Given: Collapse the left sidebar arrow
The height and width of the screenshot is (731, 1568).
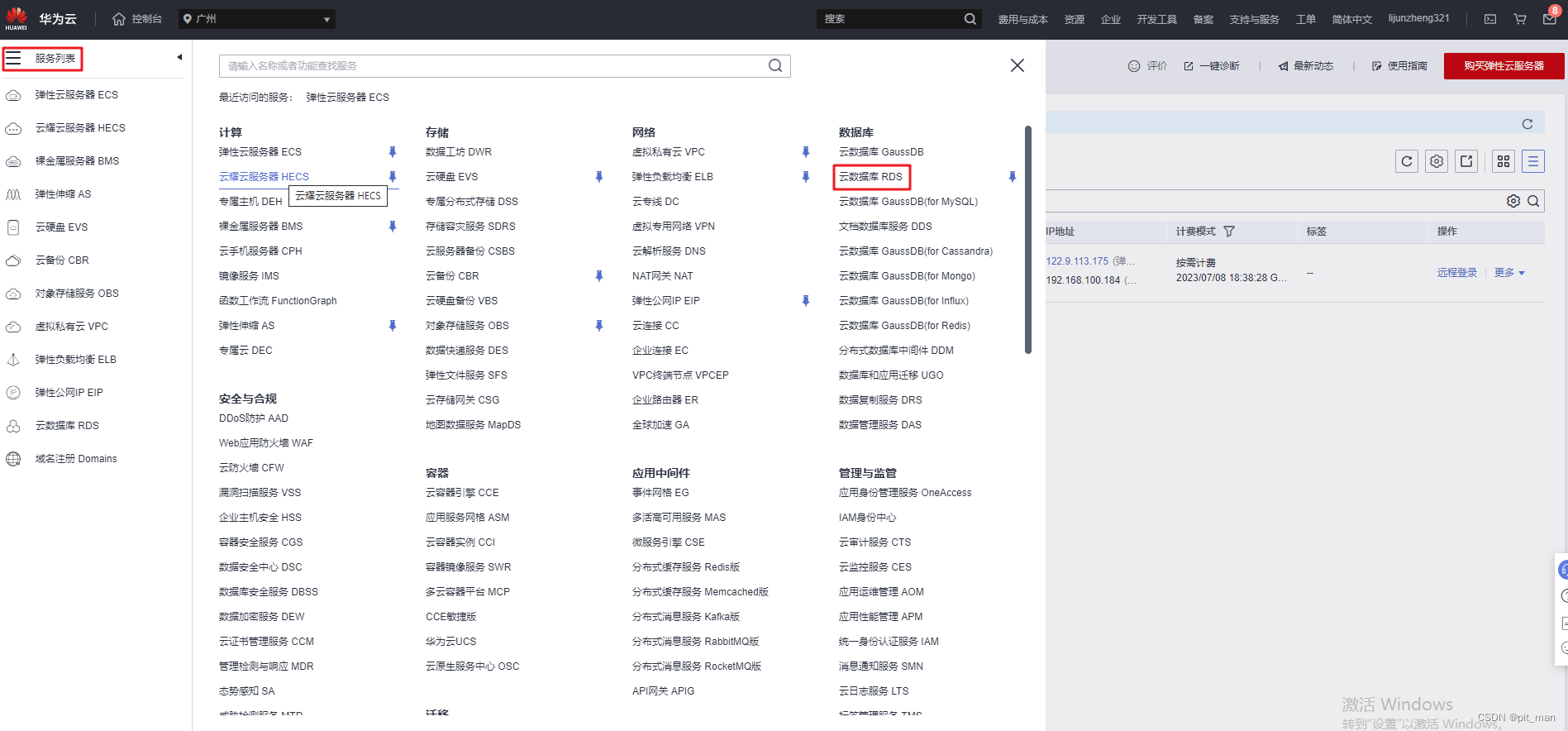Looking at the screenshot, I should [x=179, y=57].
